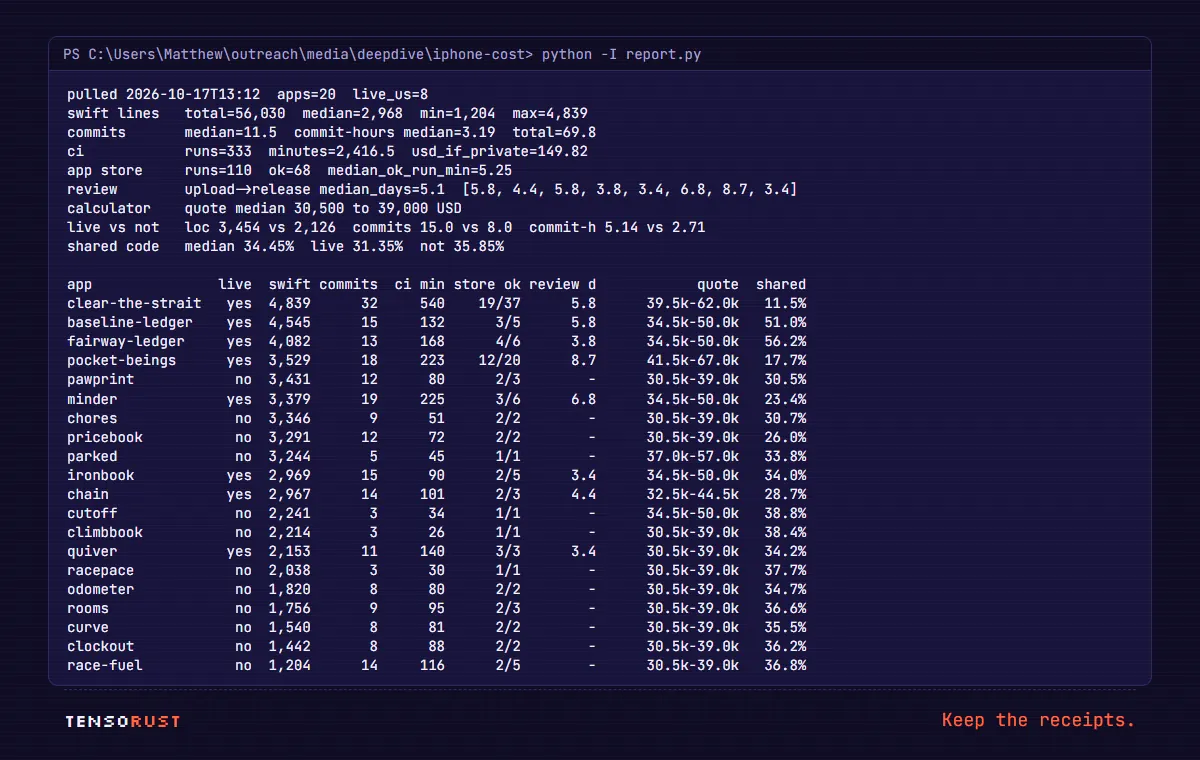Screen dimensions: 1200x760
Task: Click the timestamp 'pulled 2026-10-17T13:12'
Action: coord(163,94)
